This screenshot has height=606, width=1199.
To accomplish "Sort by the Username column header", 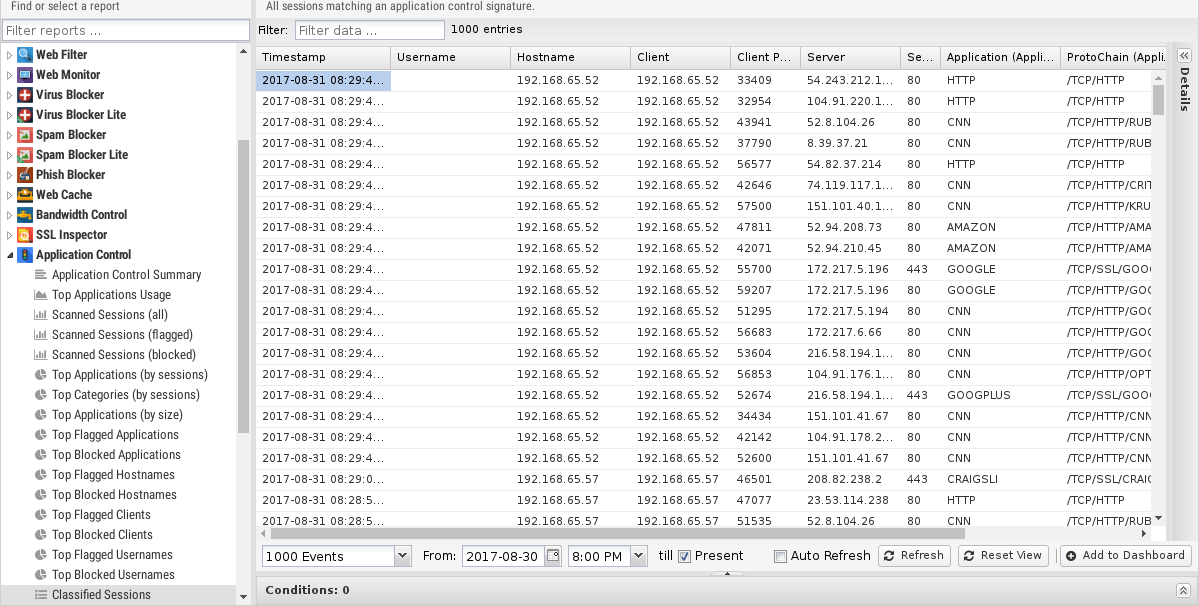I will pyautogui.click(x=450, y=57).
